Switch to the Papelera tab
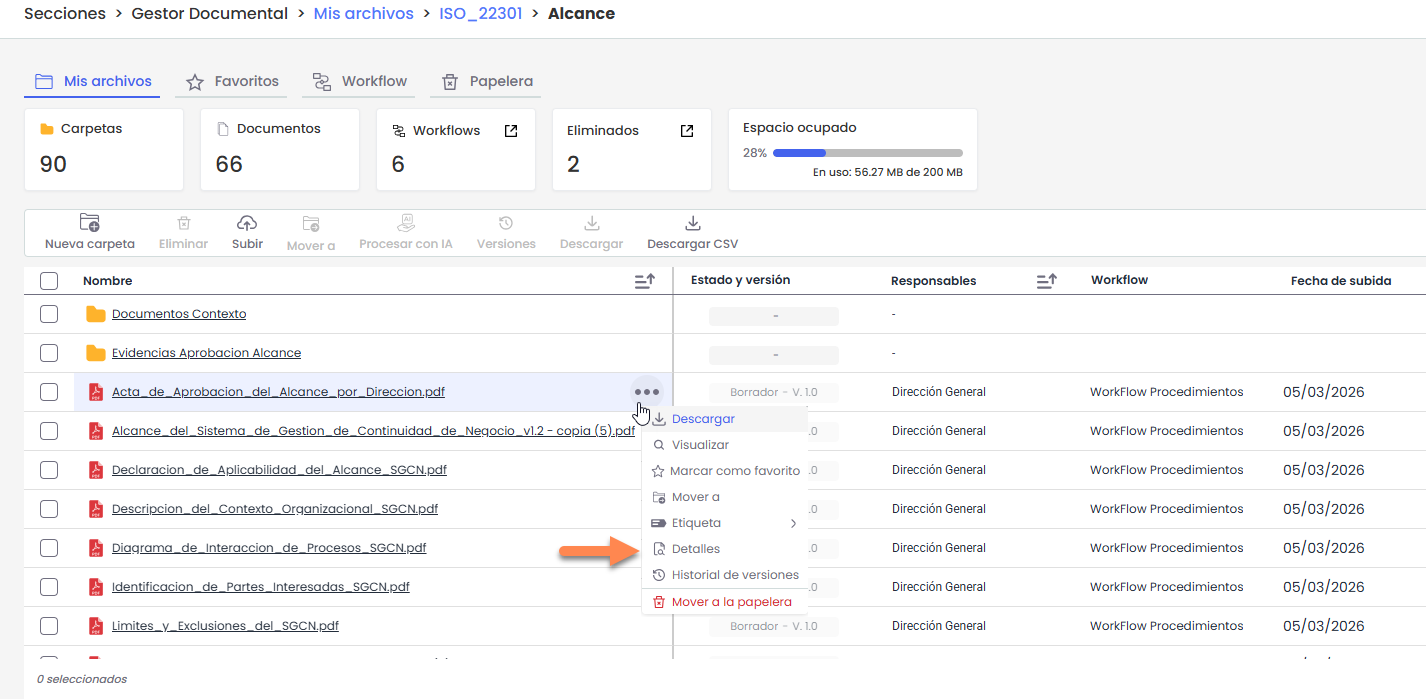The width and height of the screenshot is (1426, 699). (x=487, y=81)
